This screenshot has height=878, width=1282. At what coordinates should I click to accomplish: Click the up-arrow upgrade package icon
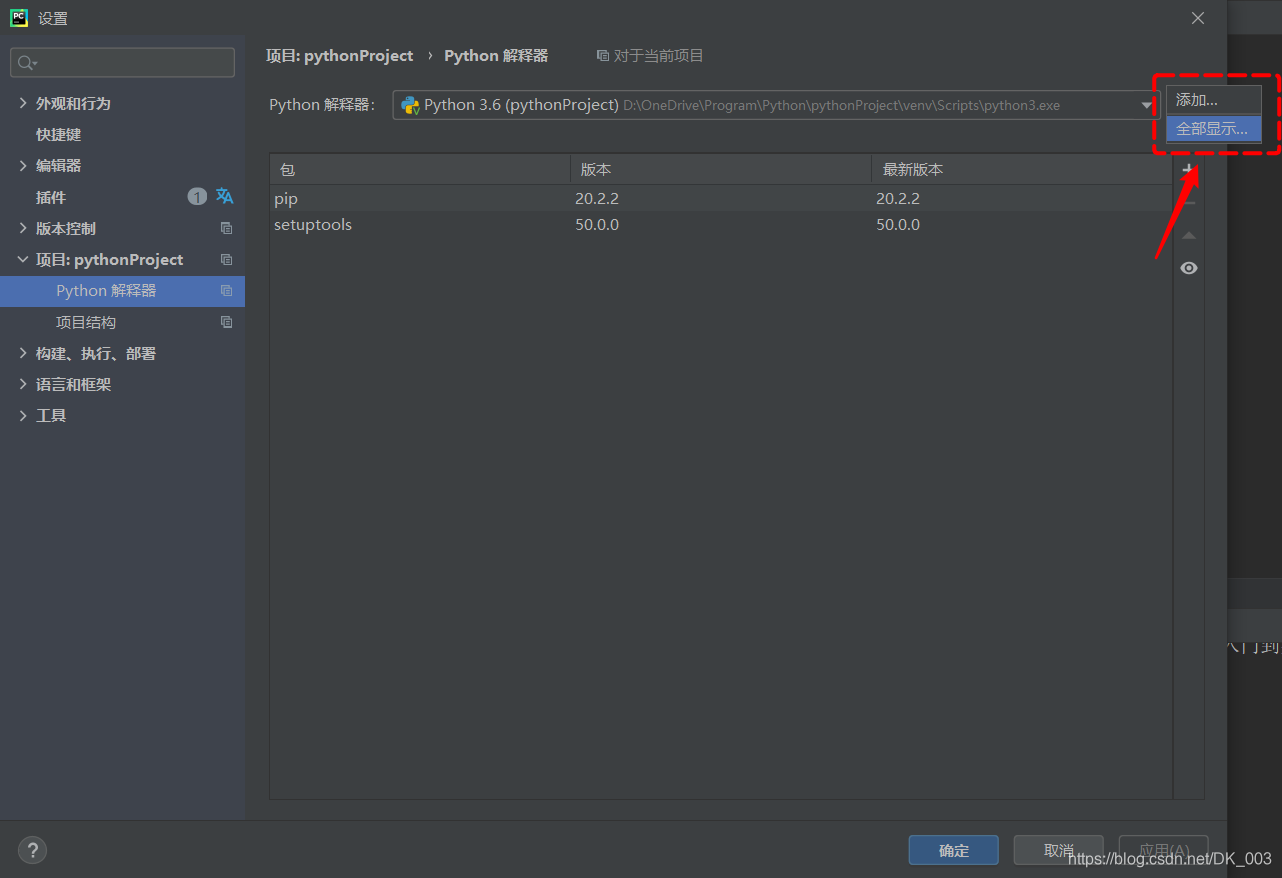(x=1188, y=236)
